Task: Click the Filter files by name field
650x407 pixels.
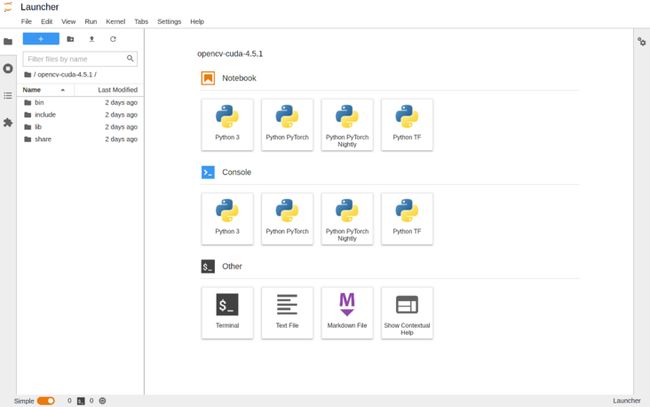Action: click(80, 59)
